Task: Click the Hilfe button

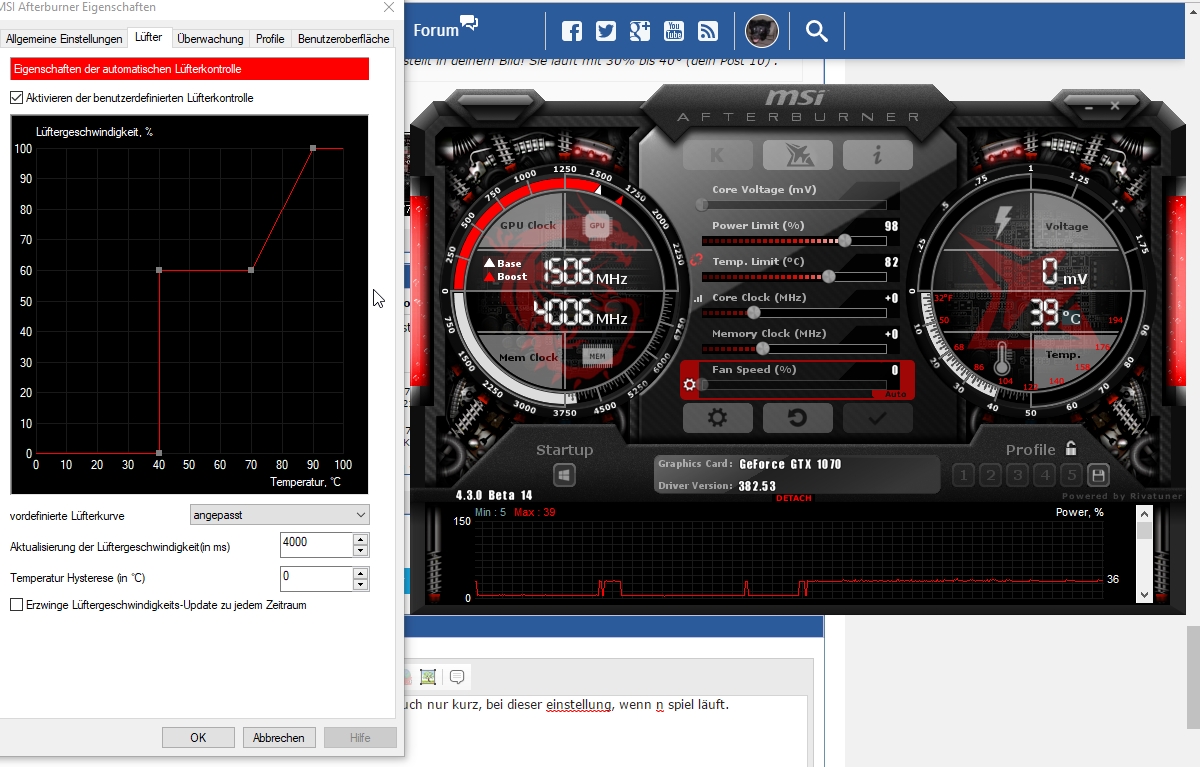Action: [360, 737]
